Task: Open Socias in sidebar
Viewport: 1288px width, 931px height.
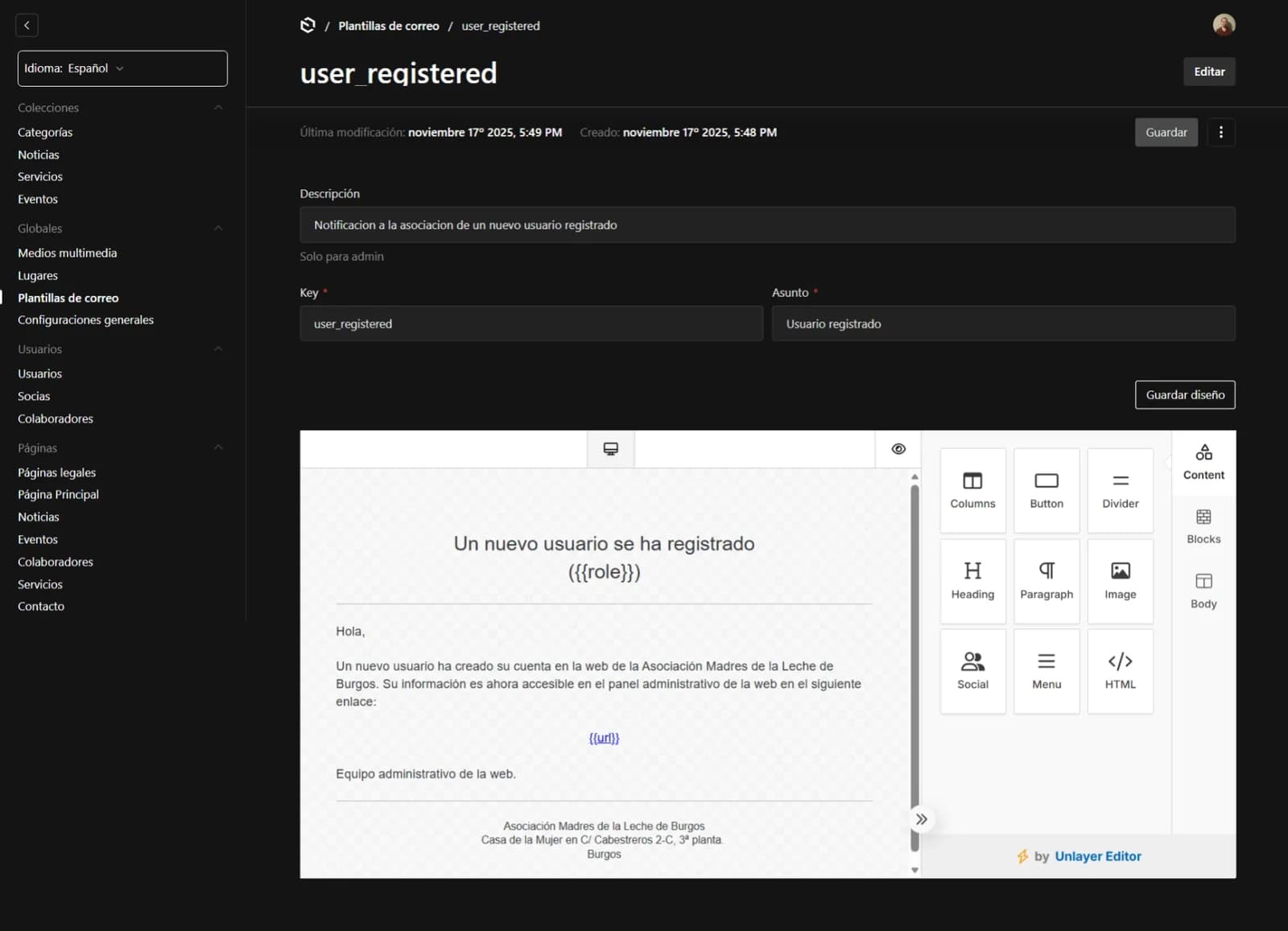Action: coord(34,396)
